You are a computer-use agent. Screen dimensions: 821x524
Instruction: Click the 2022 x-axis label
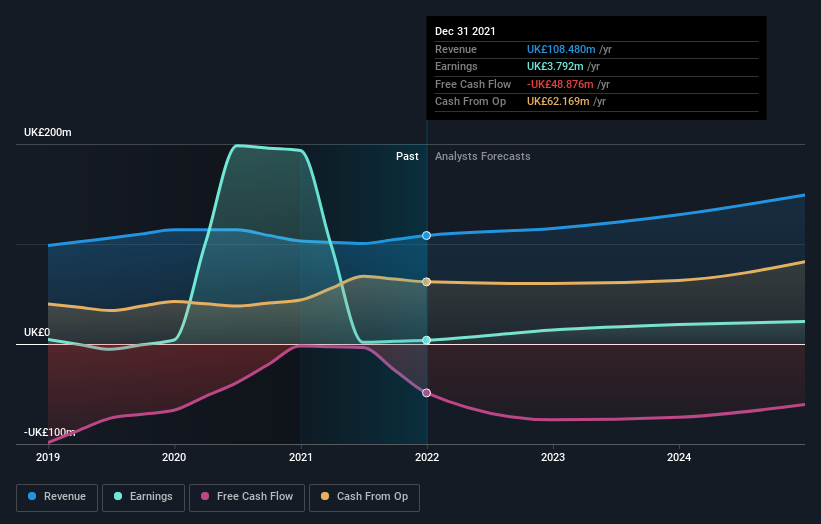(x=427, y=457)
